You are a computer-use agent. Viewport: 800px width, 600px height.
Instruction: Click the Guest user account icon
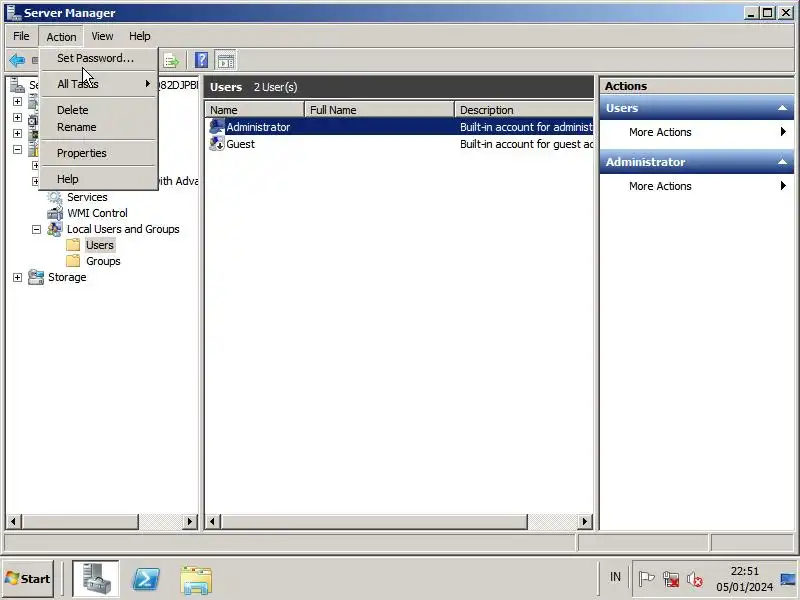217,144
